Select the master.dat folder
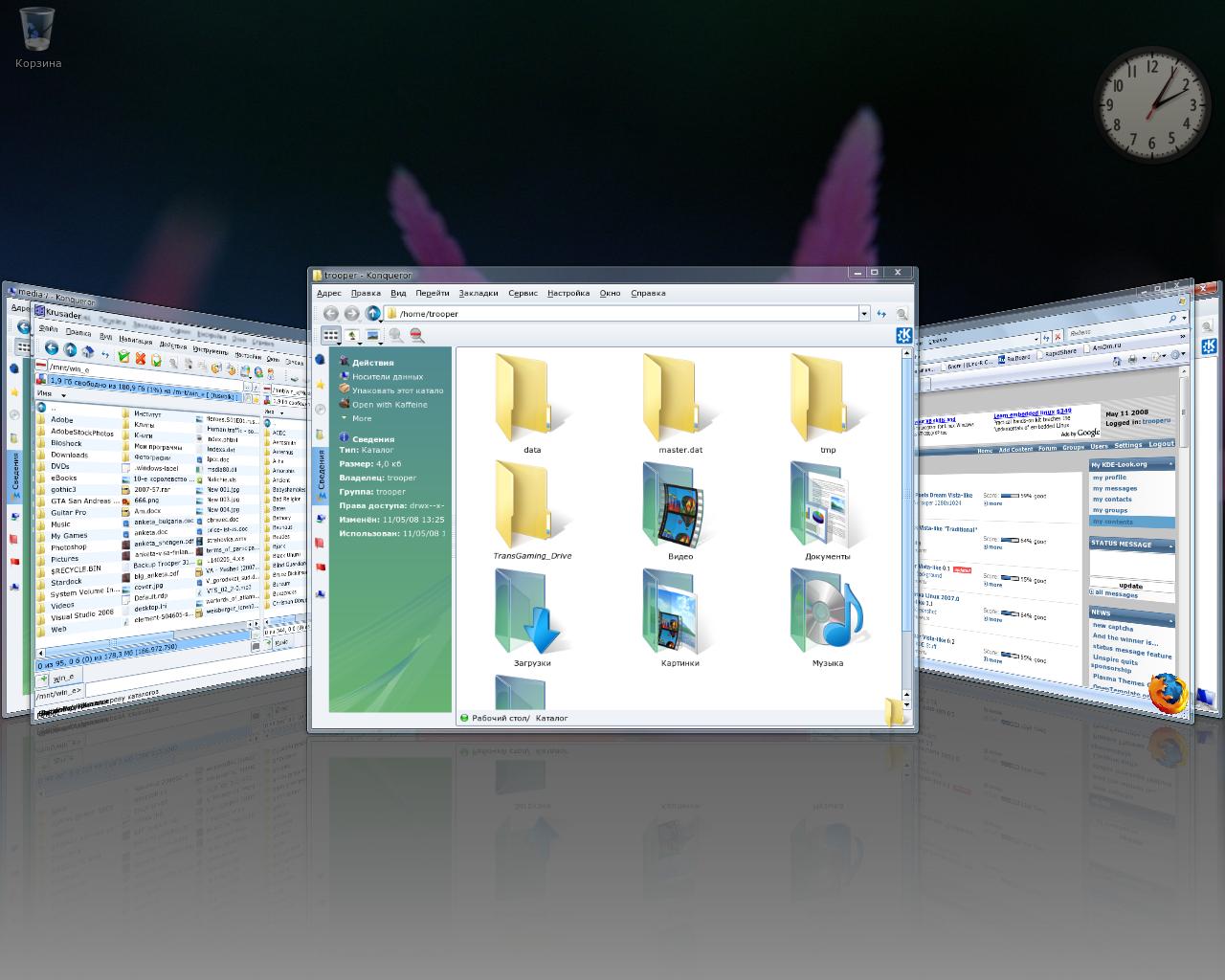This screenshot has height=980, width=1225. 680,403
